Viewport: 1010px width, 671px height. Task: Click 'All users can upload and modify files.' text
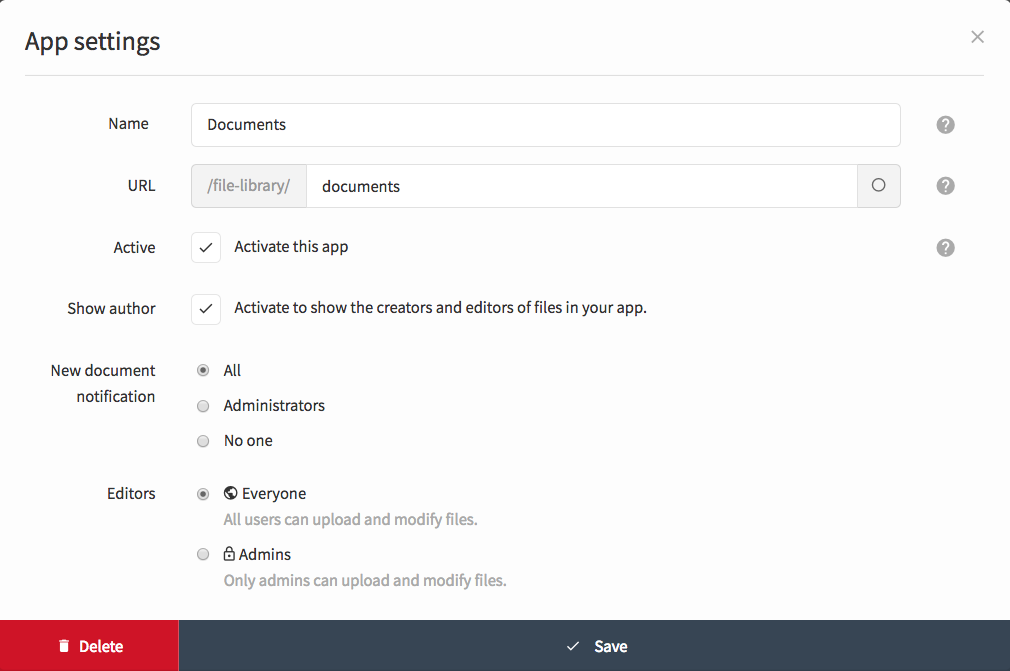coord(350,520)
